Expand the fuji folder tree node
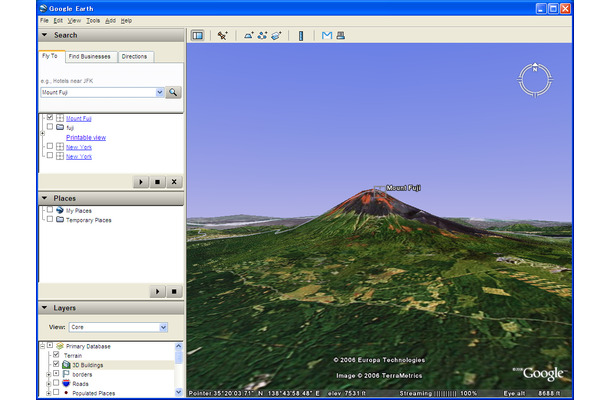 [42, 133]
